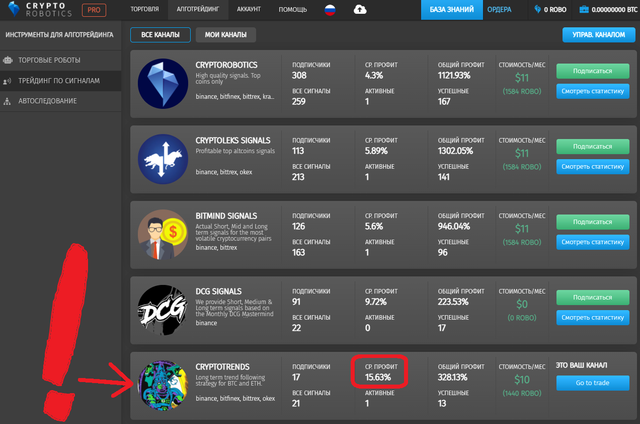The width and height of the screenshot is (640, 424).
Task: Click the CRYPTOTRENDS channel title
Action: [x=222, y=367]
